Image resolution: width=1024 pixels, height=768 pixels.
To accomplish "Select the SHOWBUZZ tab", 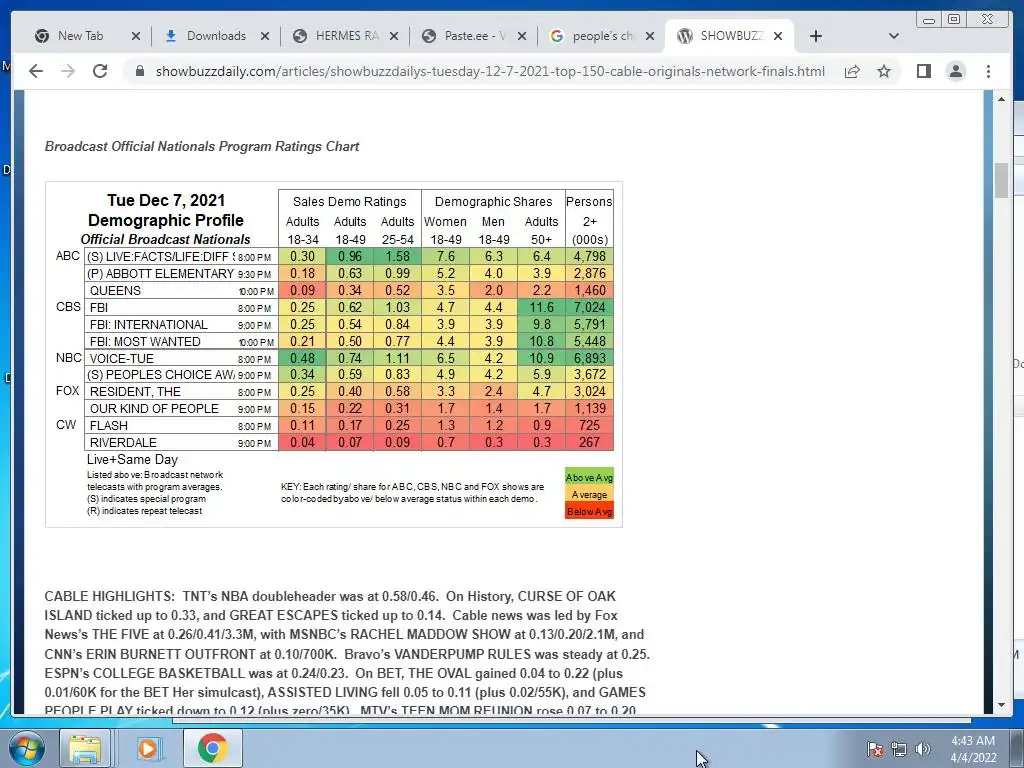I will pos(731,36).
